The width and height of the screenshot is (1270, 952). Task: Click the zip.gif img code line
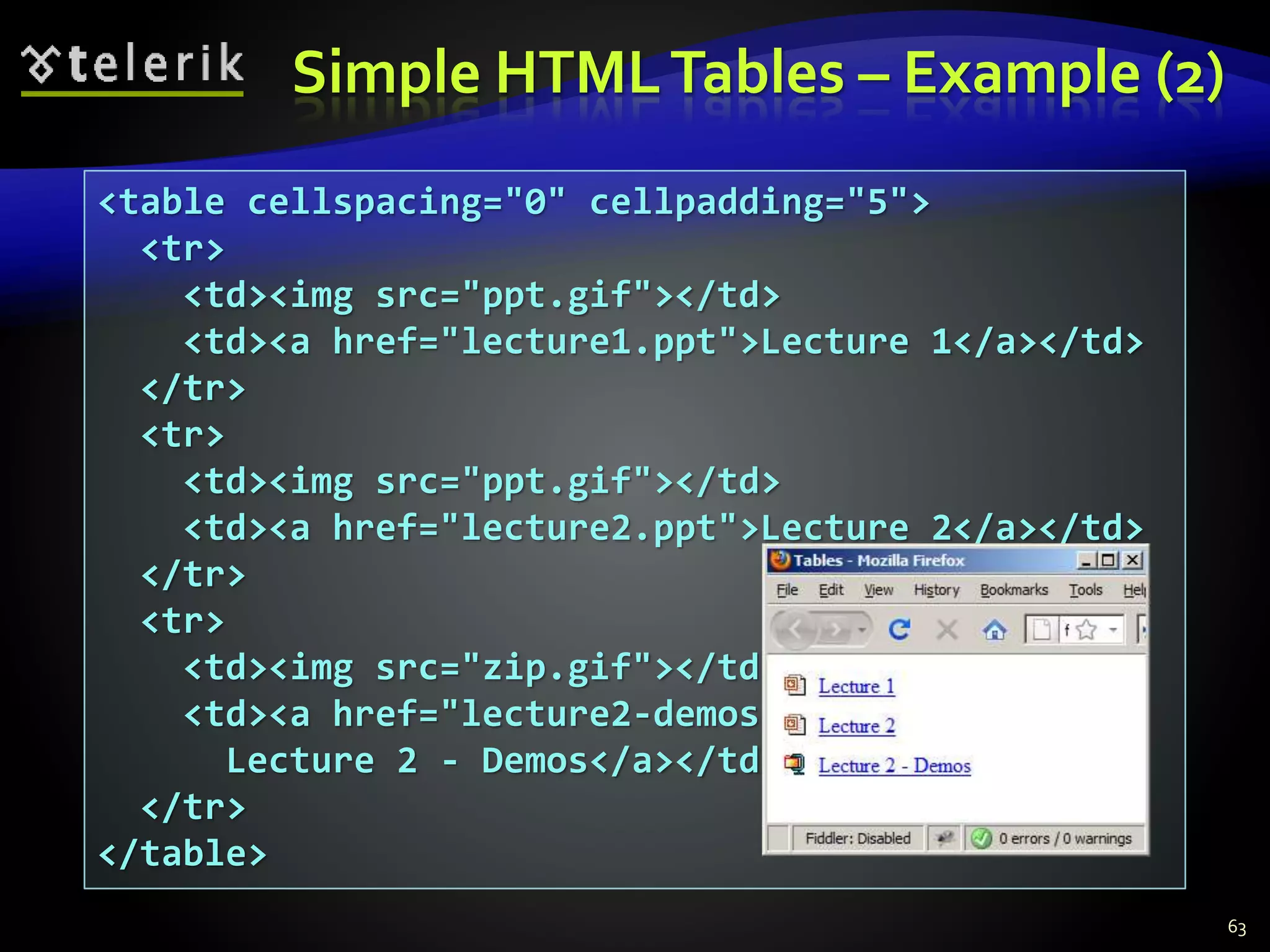(471, 668)
